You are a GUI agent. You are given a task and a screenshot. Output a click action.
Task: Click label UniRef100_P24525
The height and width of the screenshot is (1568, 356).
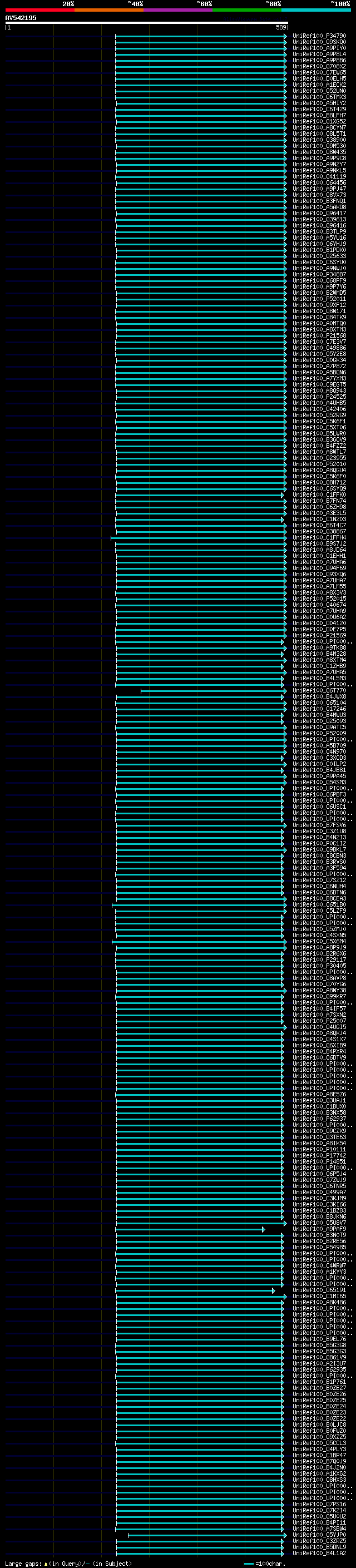(319, 397)
